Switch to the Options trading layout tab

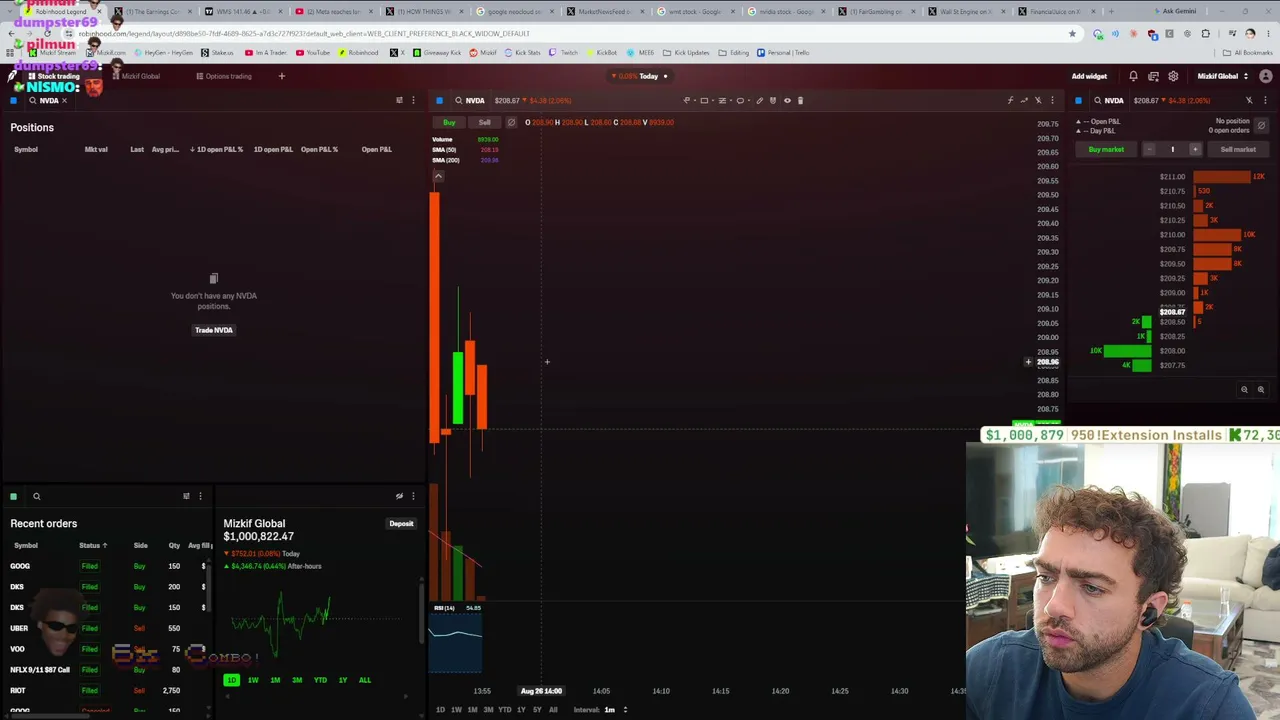point(224,76)
